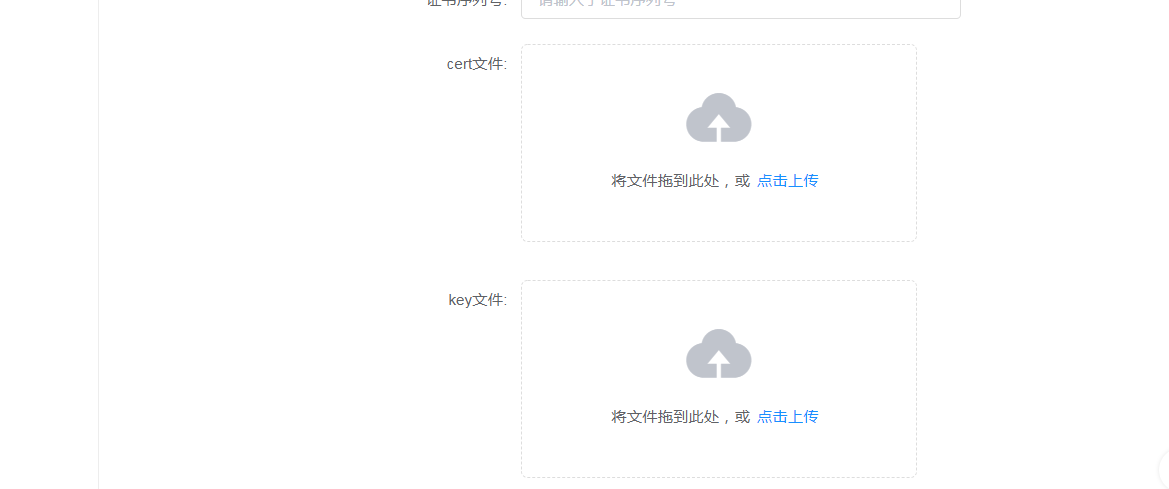Click placeholder text in certificate serial field

(607, 3)
